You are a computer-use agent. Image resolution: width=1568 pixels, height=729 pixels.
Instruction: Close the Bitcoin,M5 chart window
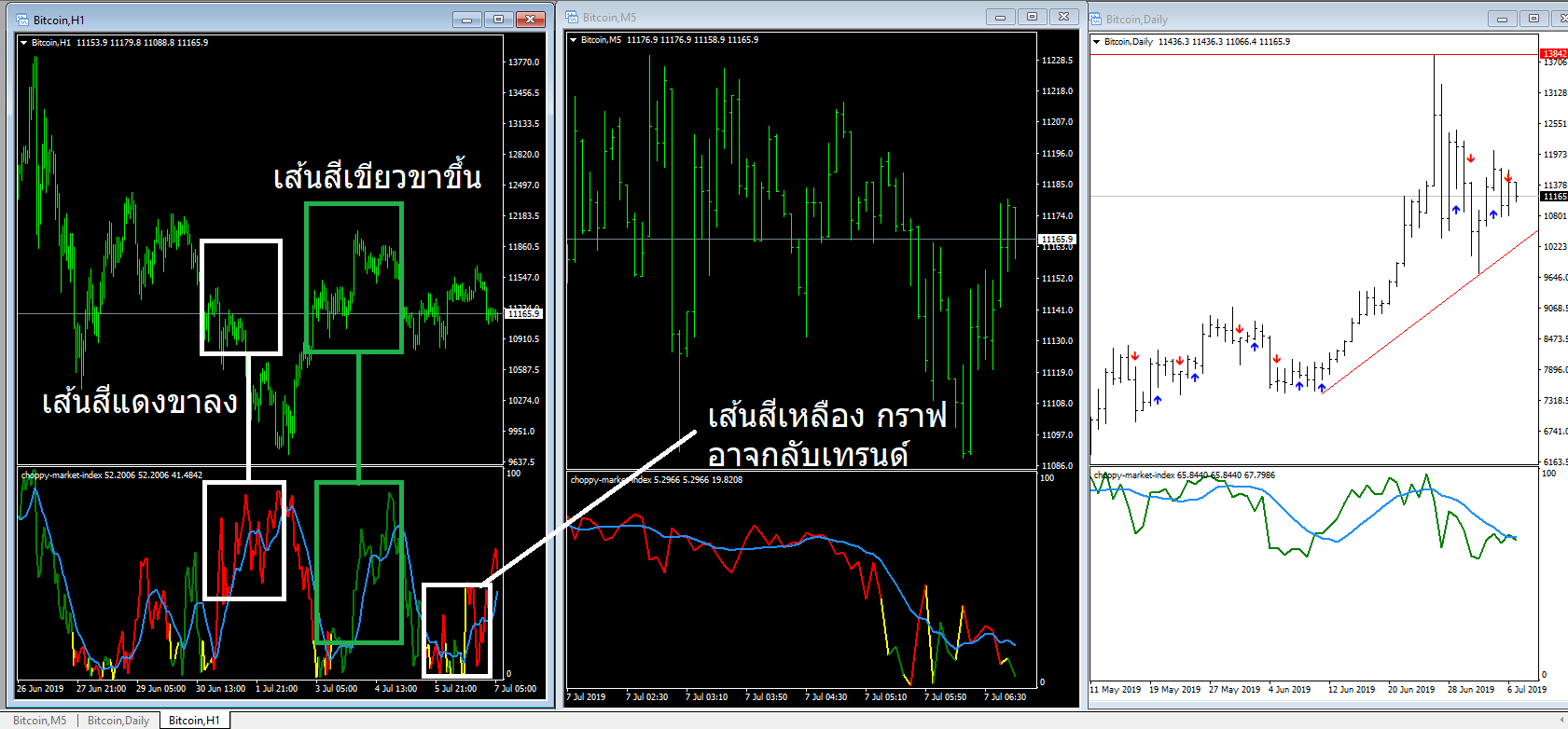[x=1064, y=17]
